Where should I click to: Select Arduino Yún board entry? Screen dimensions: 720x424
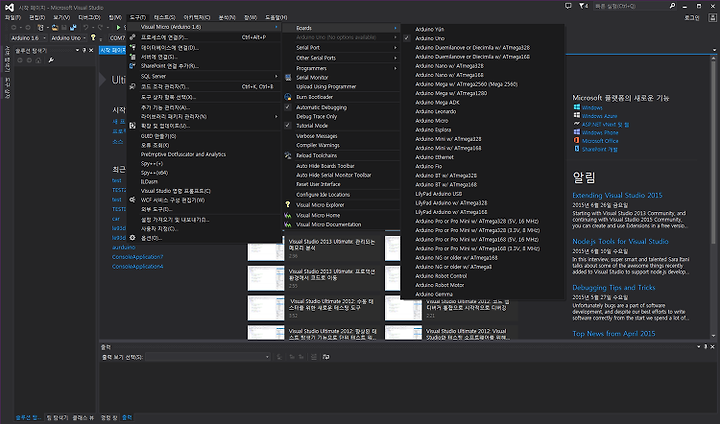[482, 29]
